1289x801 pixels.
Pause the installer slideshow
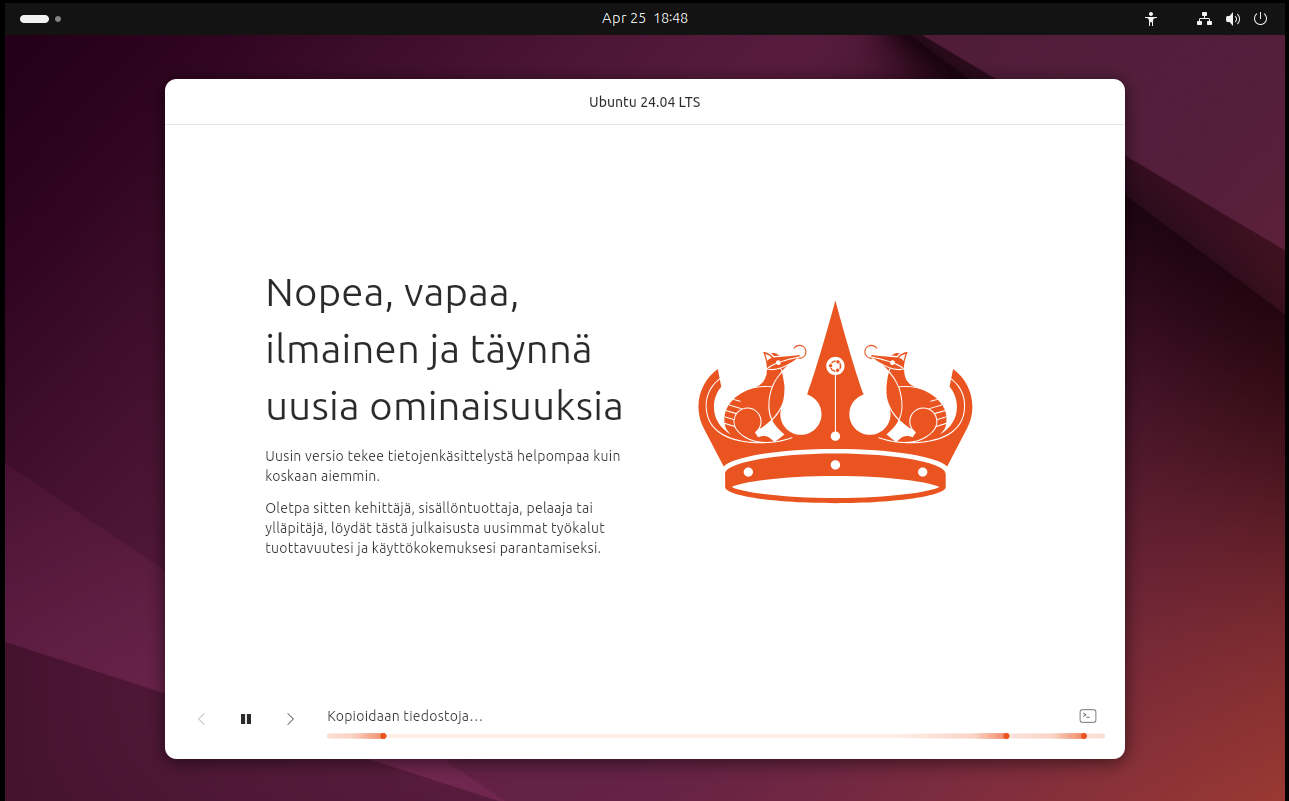[x=246, y=719]
